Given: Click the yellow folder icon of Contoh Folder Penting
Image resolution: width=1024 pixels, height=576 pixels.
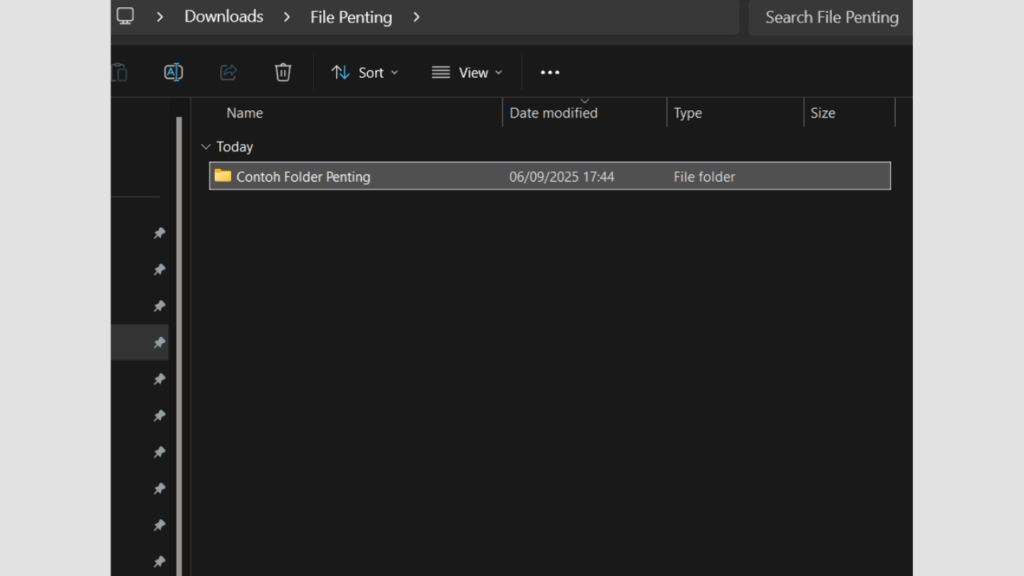Looking at the screenshot, I should (222, 176).
